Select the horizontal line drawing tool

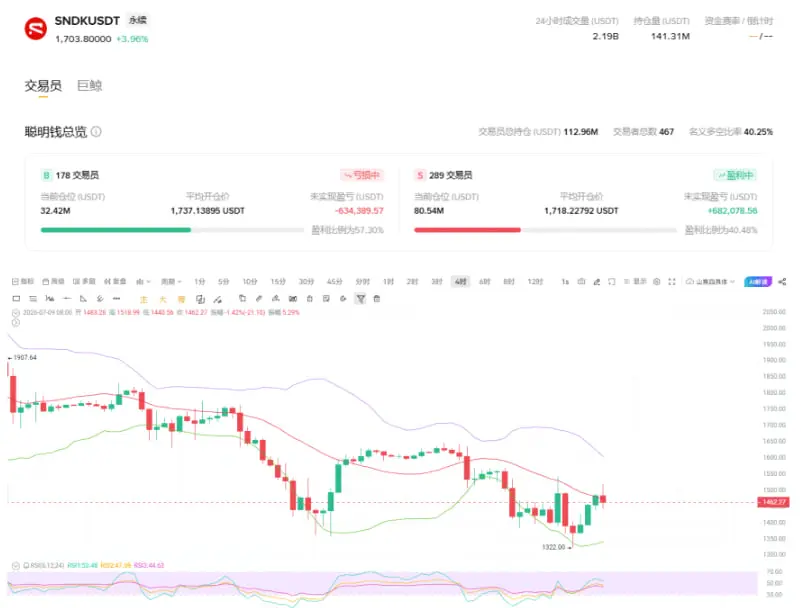point(66,298)
